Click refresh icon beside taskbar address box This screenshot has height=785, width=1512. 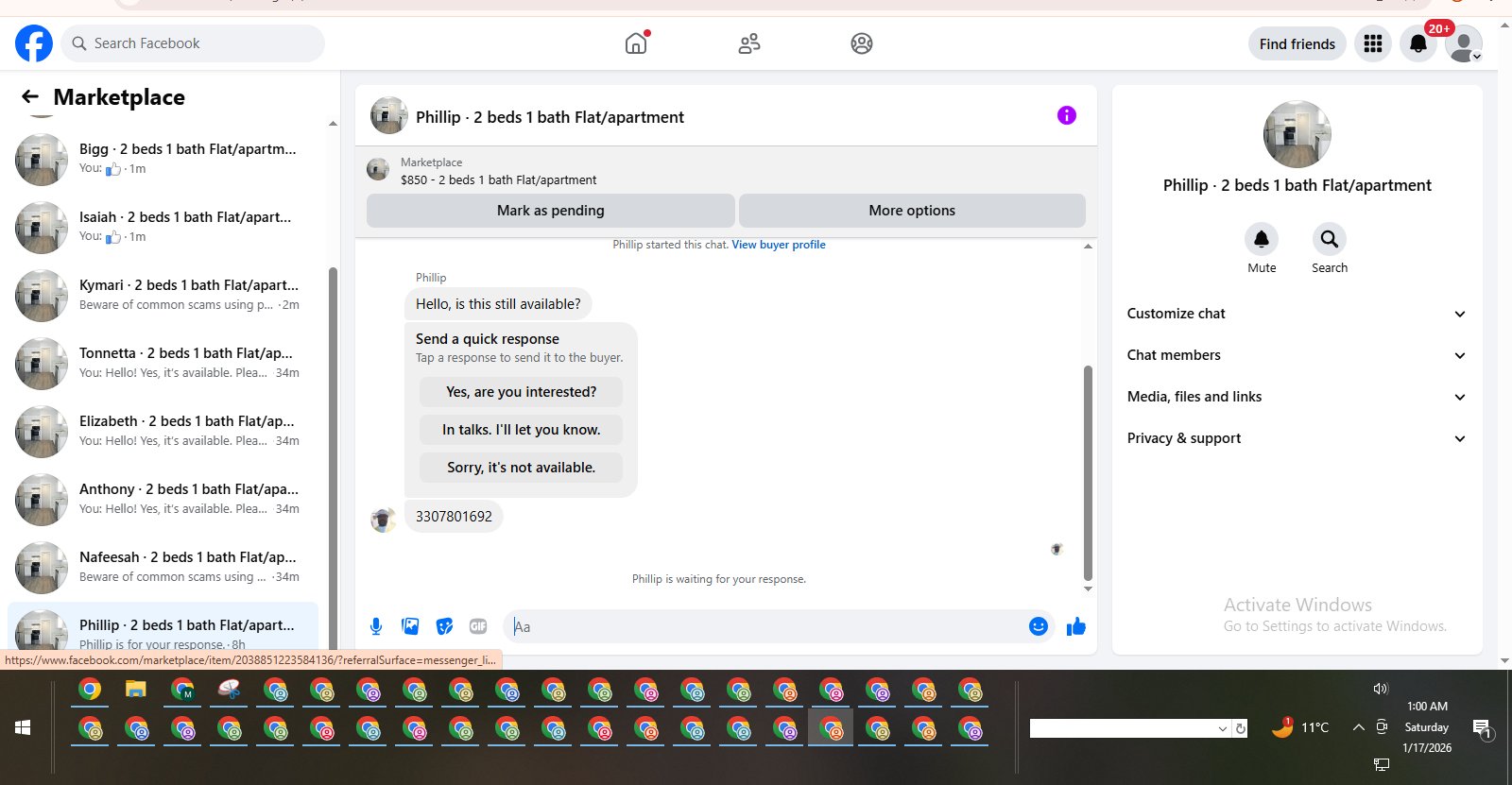[1241, 728]
